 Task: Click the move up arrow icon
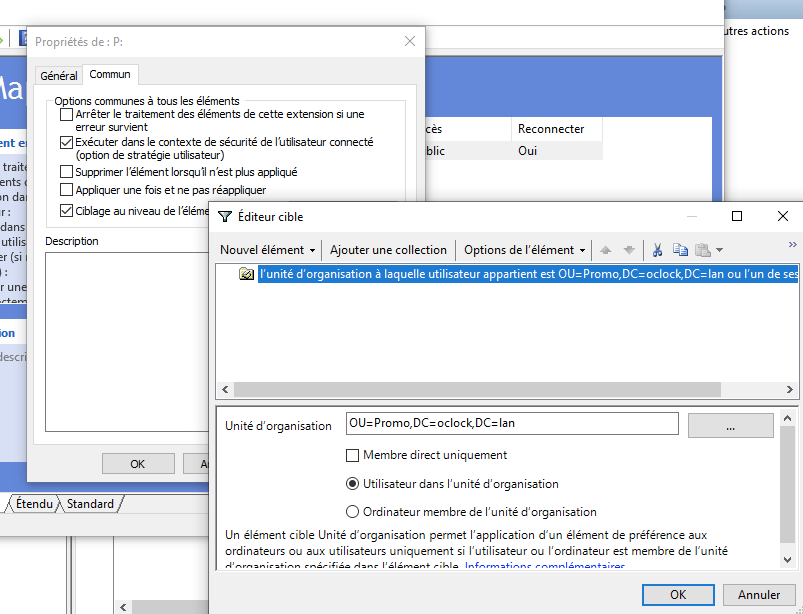[x=606, y=250]
